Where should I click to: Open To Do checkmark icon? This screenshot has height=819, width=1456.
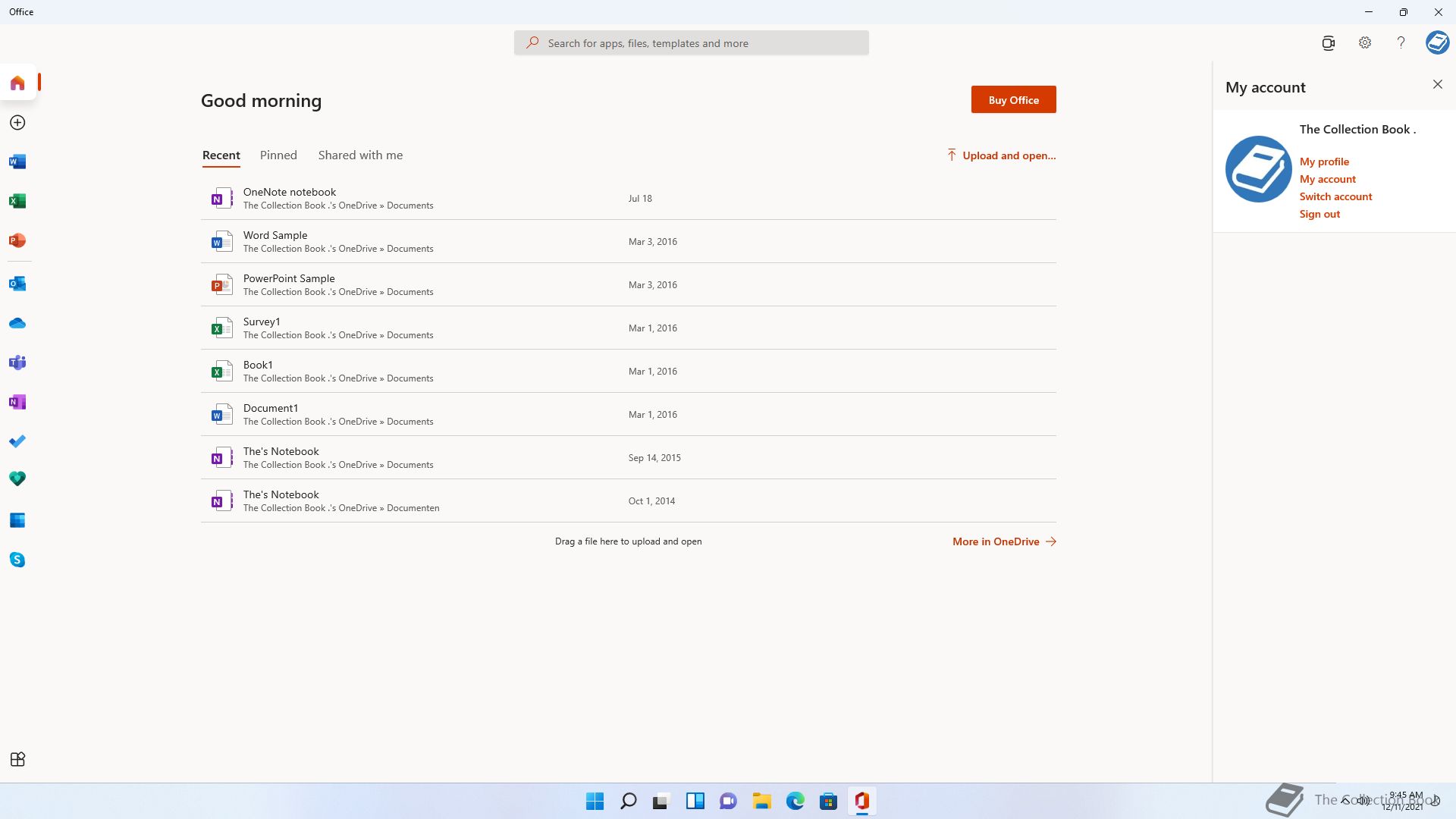[17, 441]
